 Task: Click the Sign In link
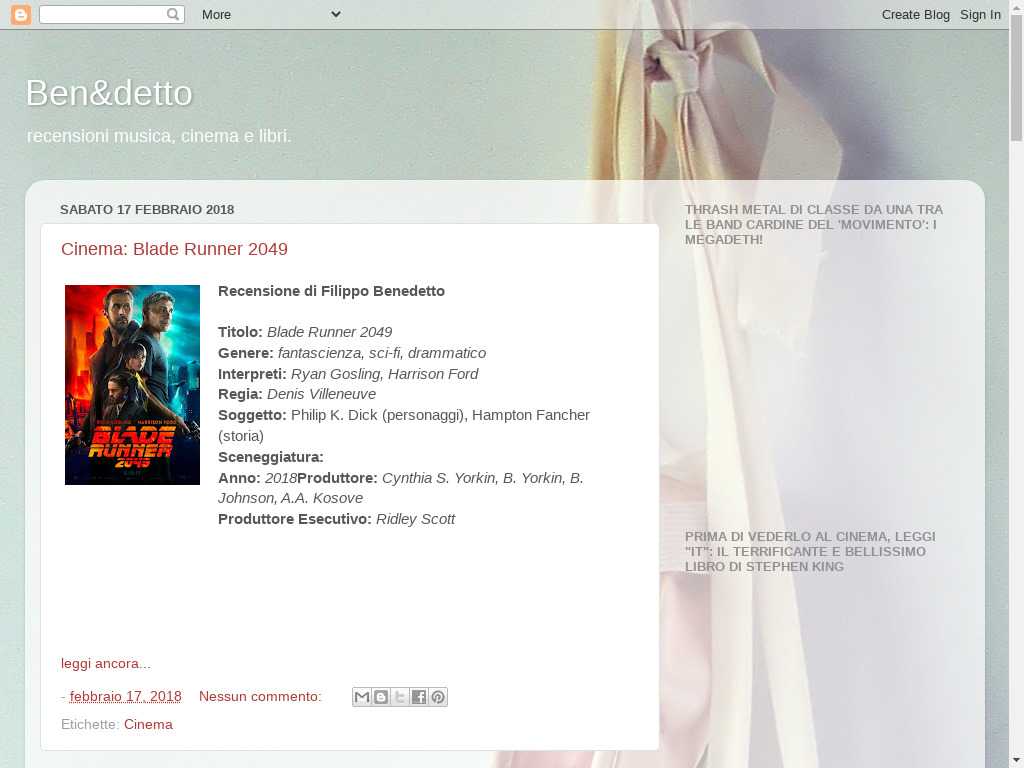coord(980,14)
